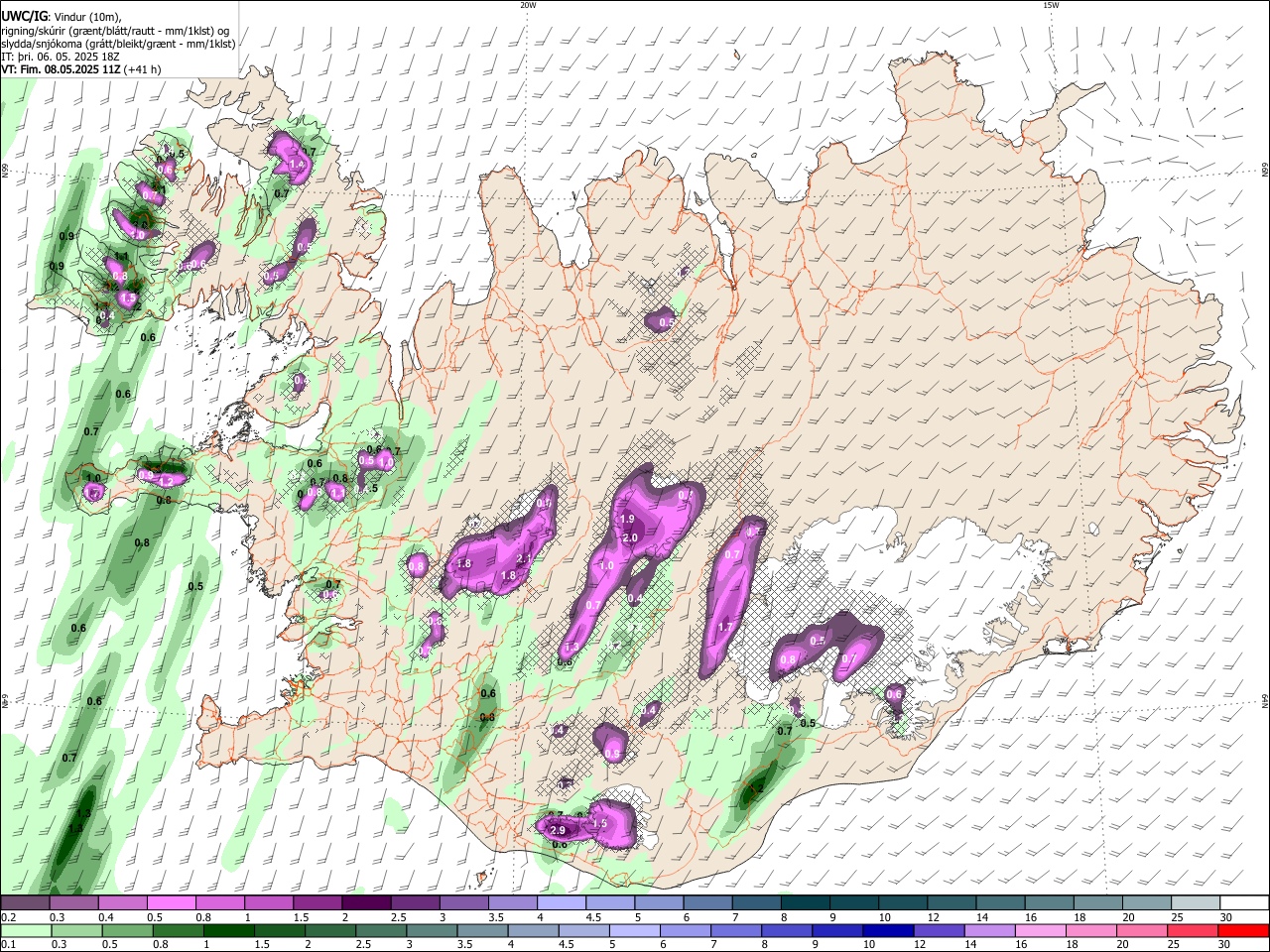Click the '15W' longitude label
This screenshot has width=1270, height=952.
point(1051,5)
